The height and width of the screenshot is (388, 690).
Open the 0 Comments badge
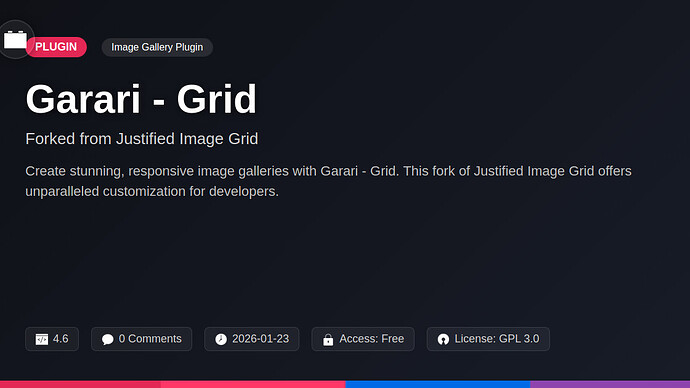[x=141, y=339]
